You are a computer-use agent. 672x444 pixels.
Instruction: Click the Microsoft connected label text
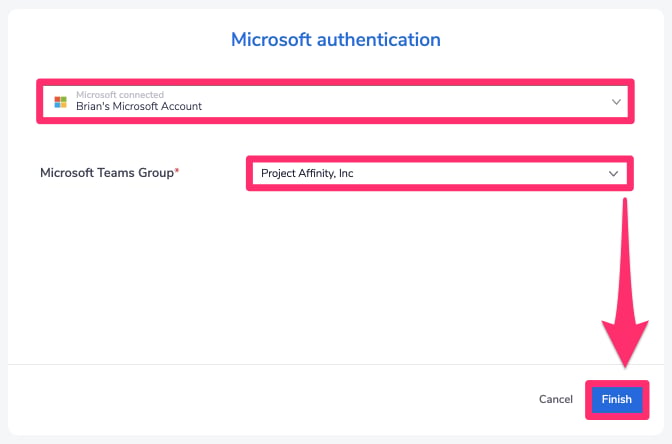[x=120, y=94]
